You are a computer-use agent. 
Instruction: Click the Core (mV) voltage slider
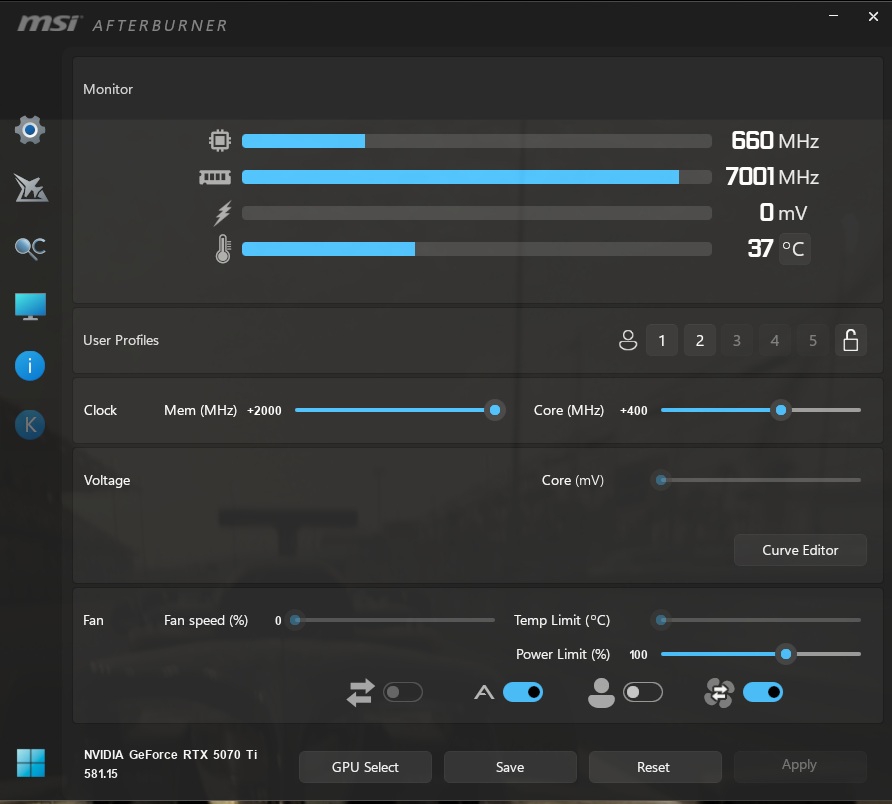761,480
